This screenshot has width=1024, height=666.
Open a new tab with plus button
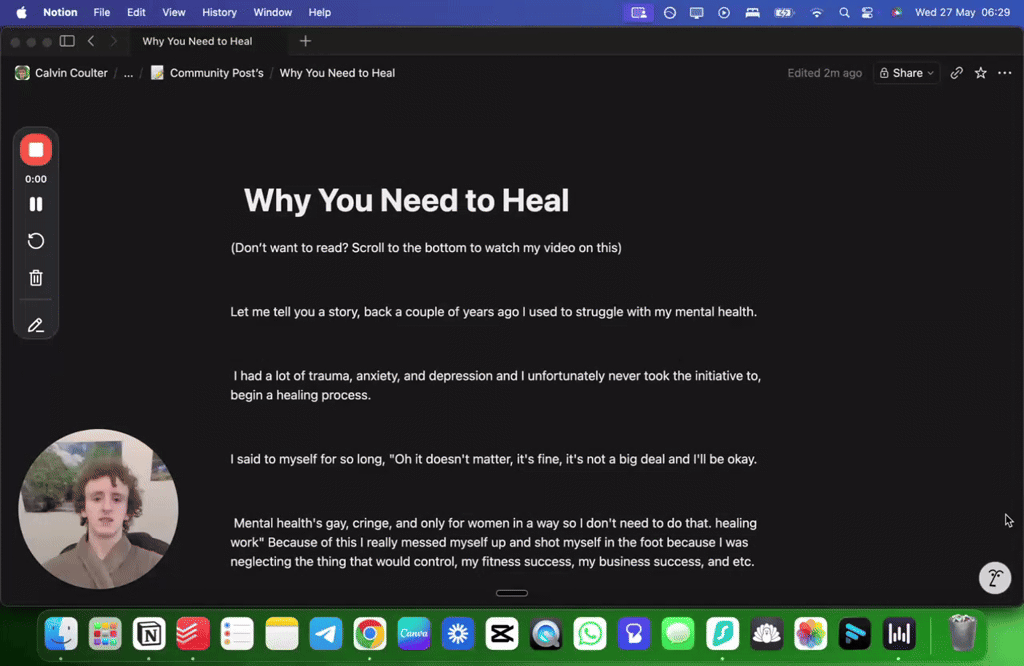tap(305, 41)
